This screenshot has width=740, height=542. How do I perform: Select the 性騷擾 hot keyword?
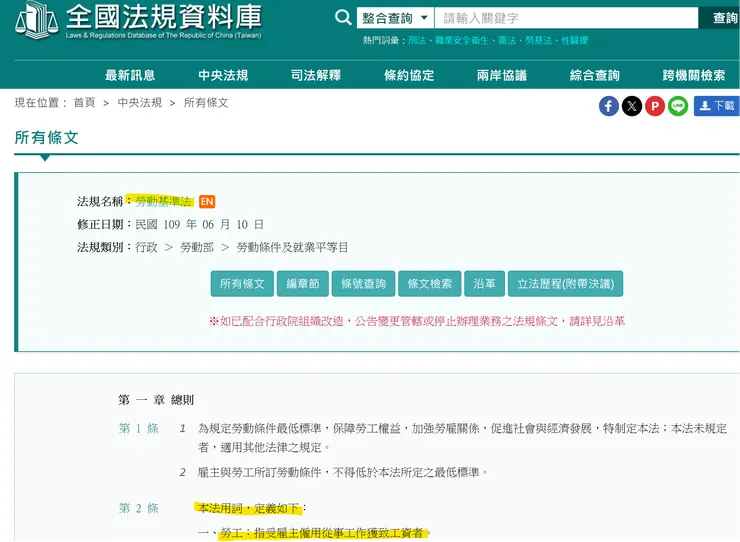click(574, 41)
